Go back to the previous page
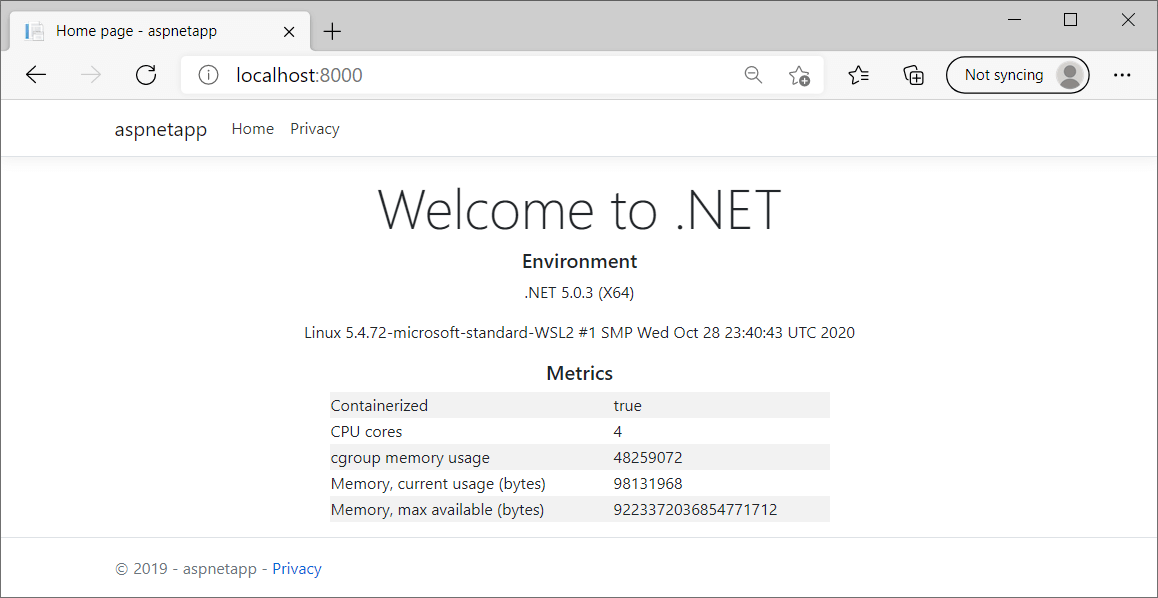1158x598 pixels. [x=35, y=75]
